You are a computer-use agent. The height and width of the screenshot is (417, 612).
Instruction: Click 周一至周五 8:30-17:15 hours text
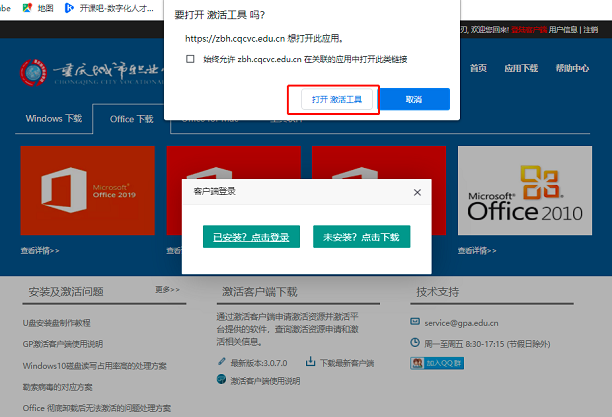[487, 344]
